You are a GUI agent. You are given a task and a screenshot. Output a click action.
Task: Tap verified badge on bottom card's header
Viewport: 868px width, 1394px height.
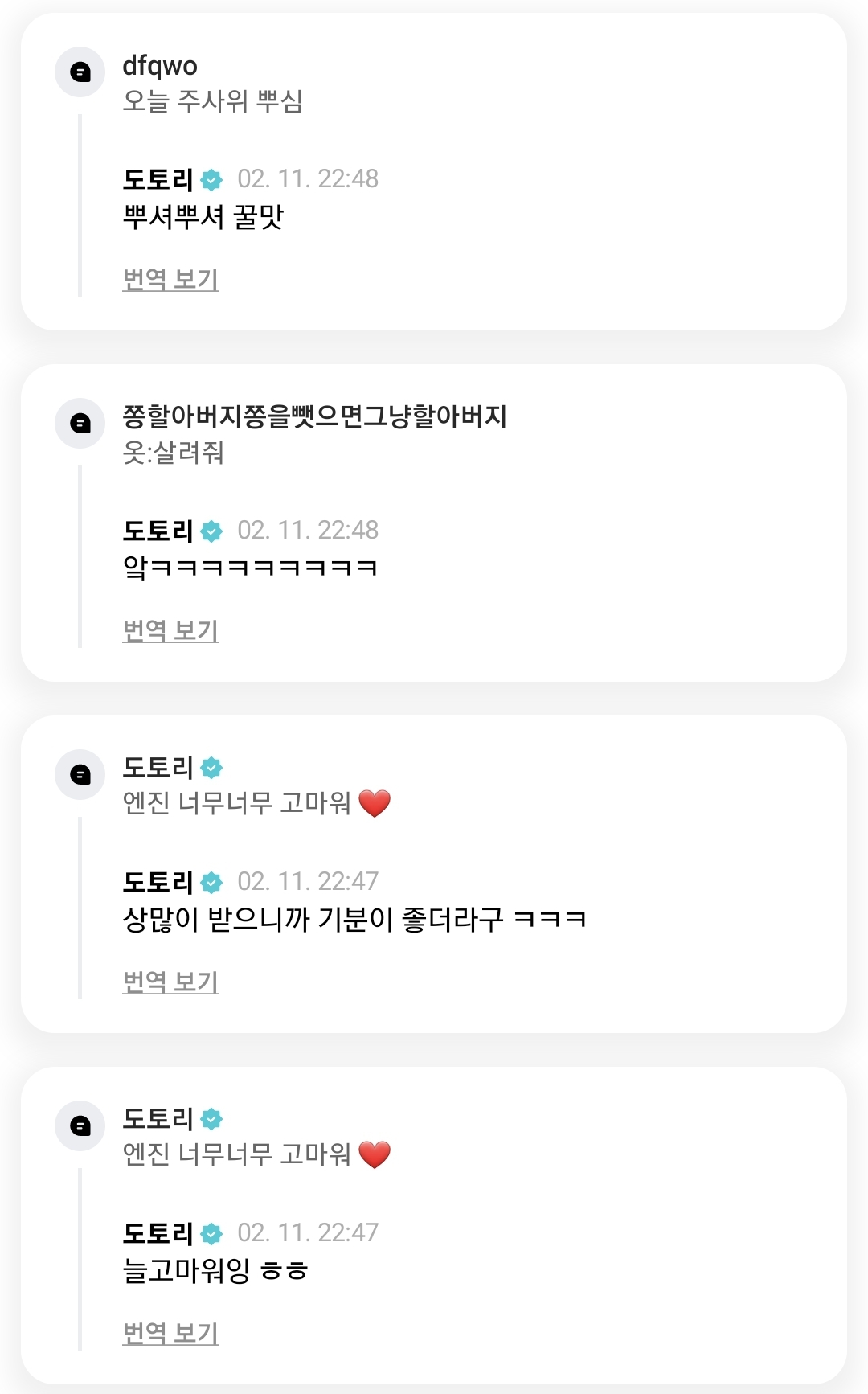coord(211,1119)
